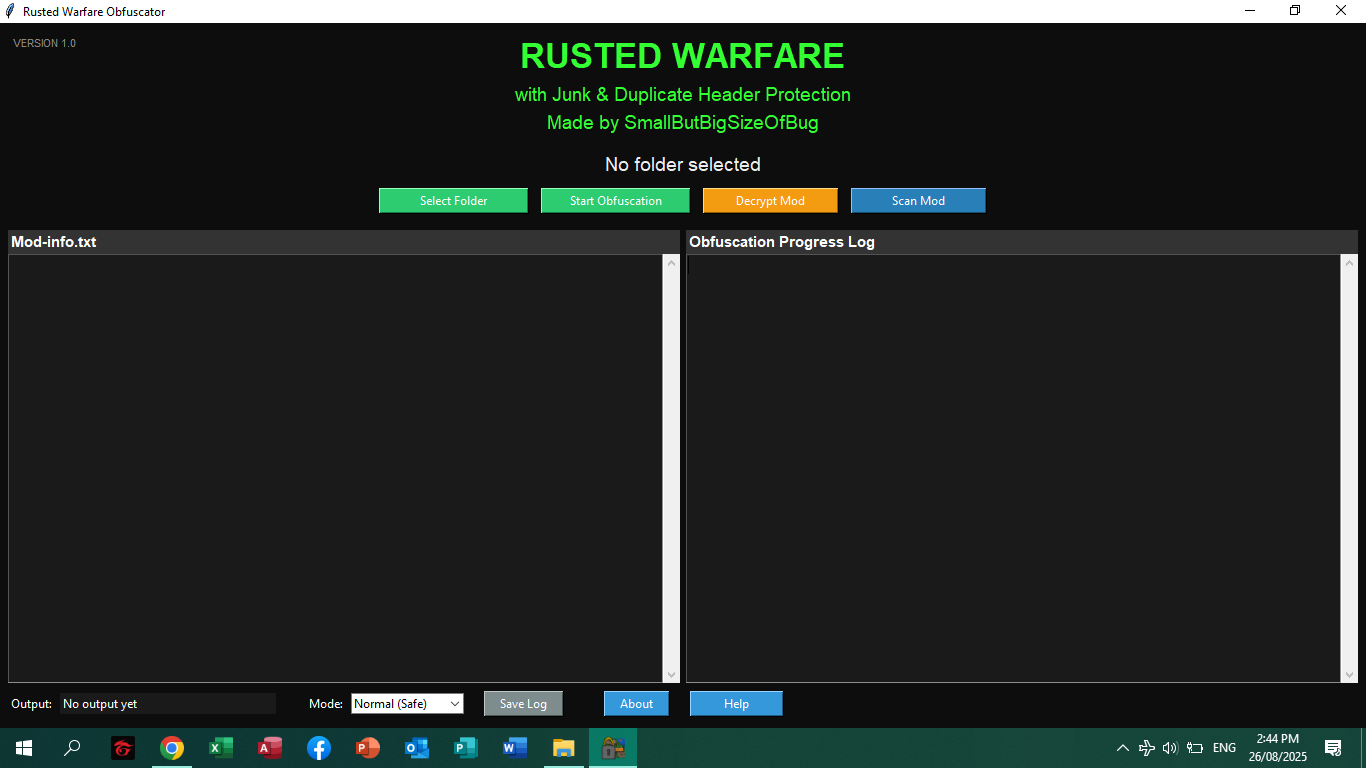Click Progress Log scrollbar down arrow
1366x768 pixels.
click(1349, 674)
